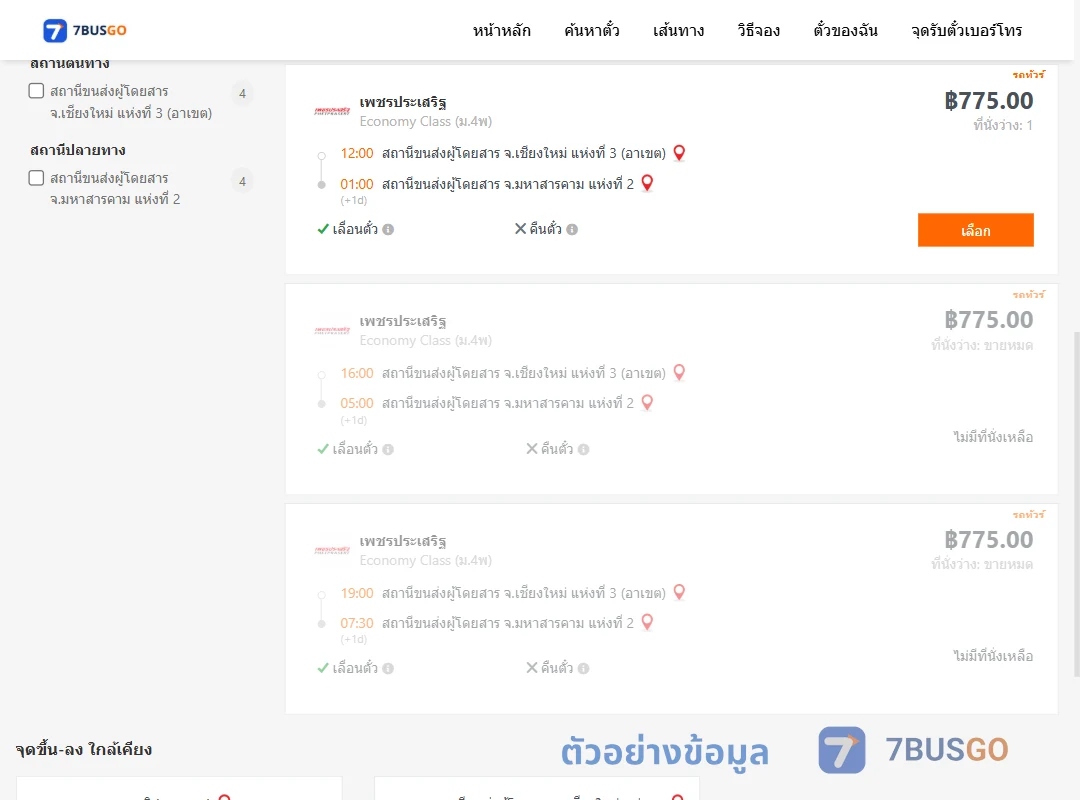The image size is (1080, 800).
Task: Open map pin for 07:30 arrival station
Action: coord(647,622)
